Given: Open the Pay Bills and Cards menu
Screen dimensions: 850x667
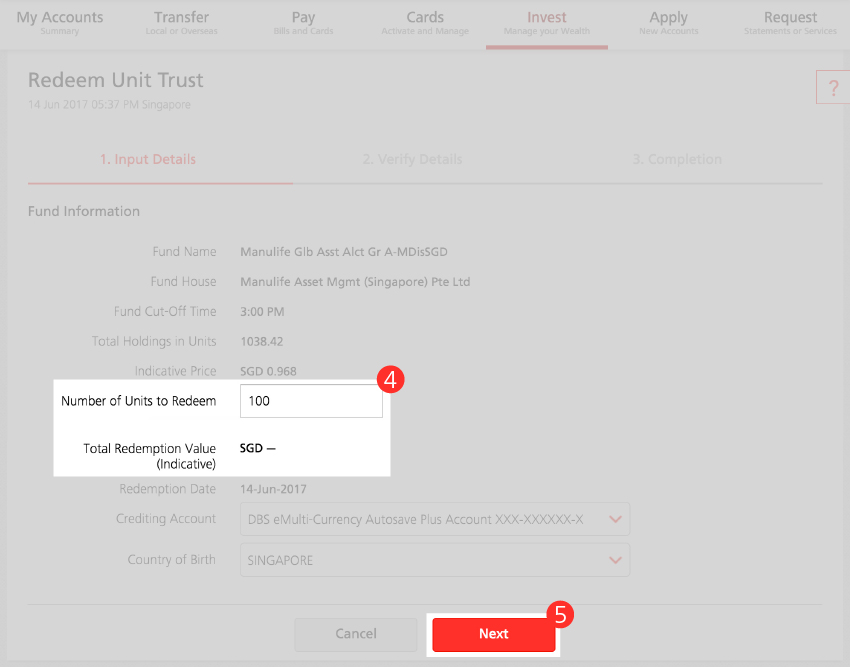Looking at the screenshot, I should click(303, 23).
